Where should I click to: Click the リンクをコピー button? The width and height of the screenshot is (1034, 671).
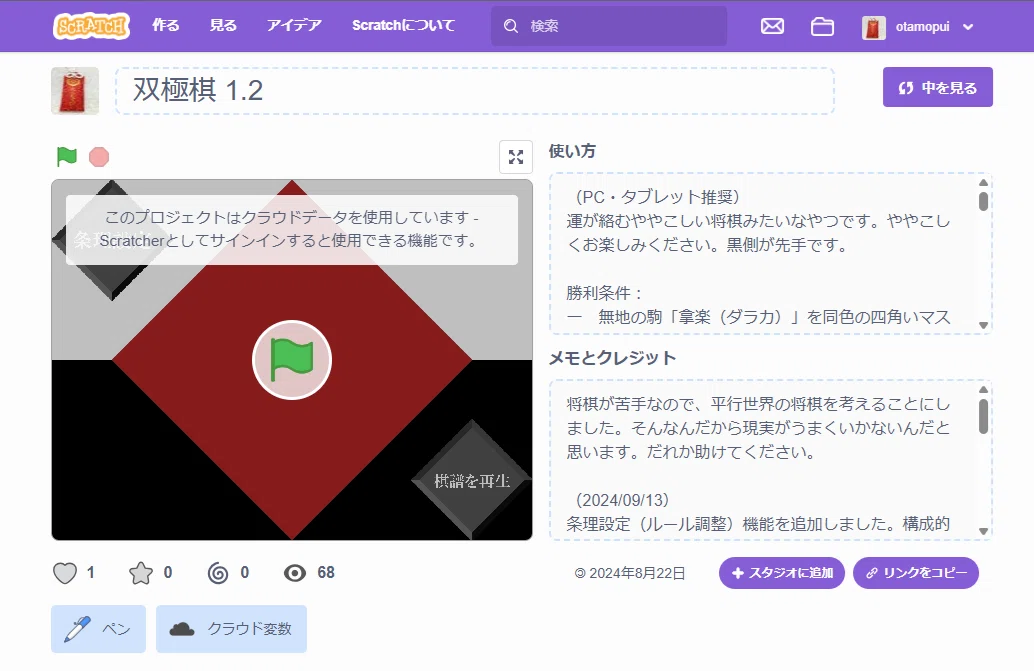916,573
